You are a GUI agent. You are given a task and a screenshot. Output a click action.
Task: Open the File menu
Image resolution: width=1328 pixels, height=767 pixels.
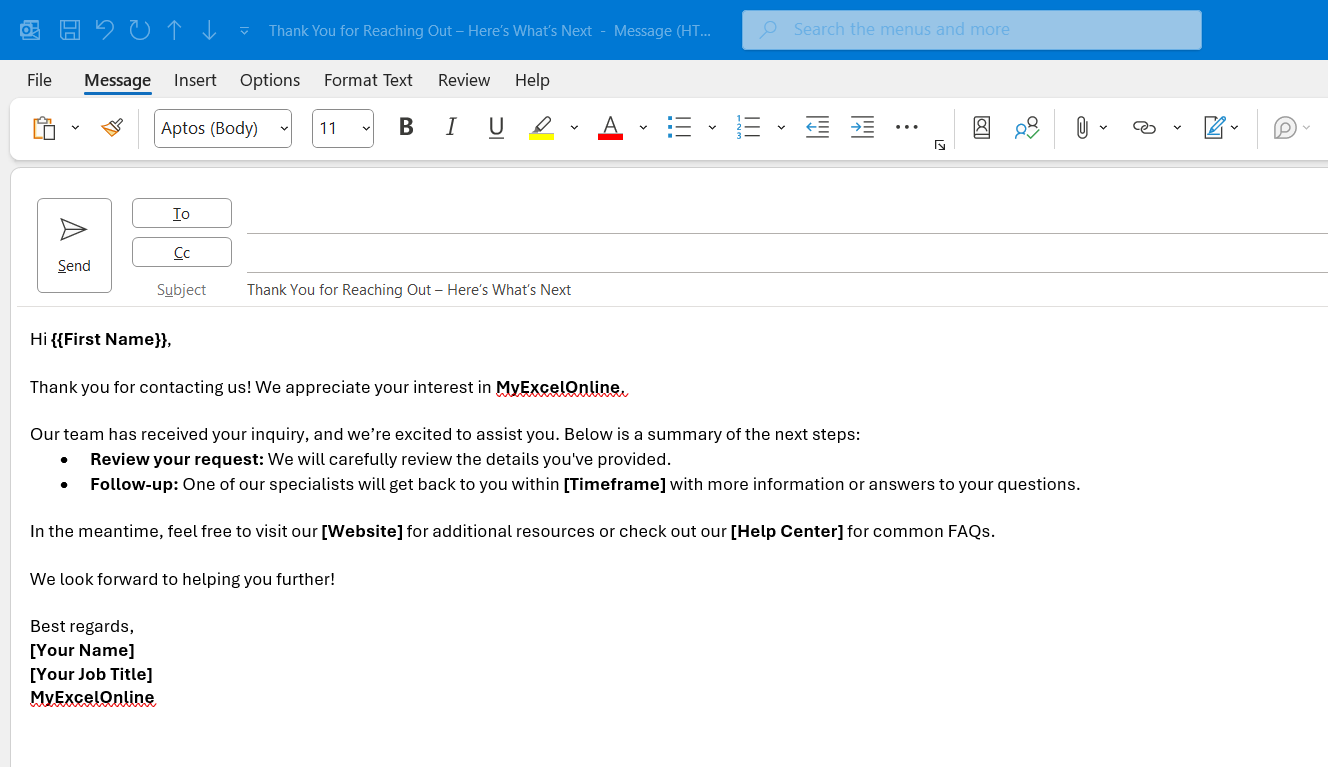point(39,80)
